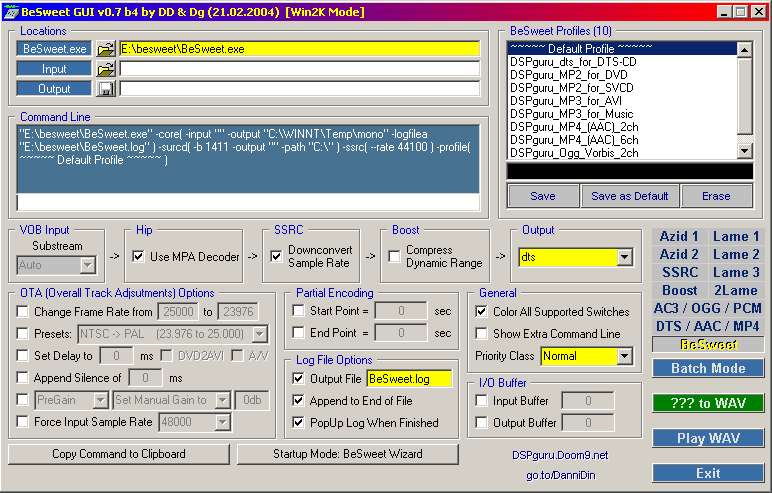Enable Set Delay to checkbox

coord(23,356)
